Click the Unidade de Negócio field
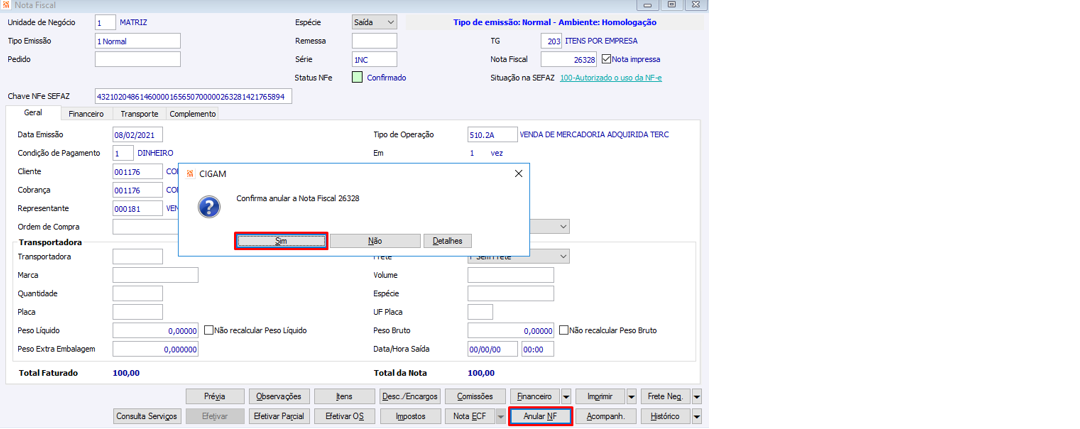 pyautogui.click(x=105, y=22)
